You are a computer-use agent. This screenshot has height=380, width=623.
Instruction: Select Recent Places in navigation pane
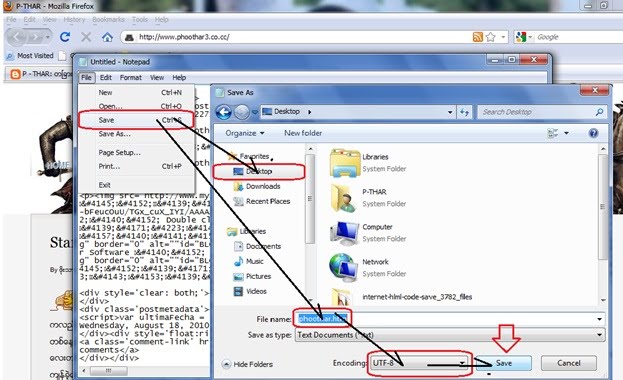click(268, 201)
